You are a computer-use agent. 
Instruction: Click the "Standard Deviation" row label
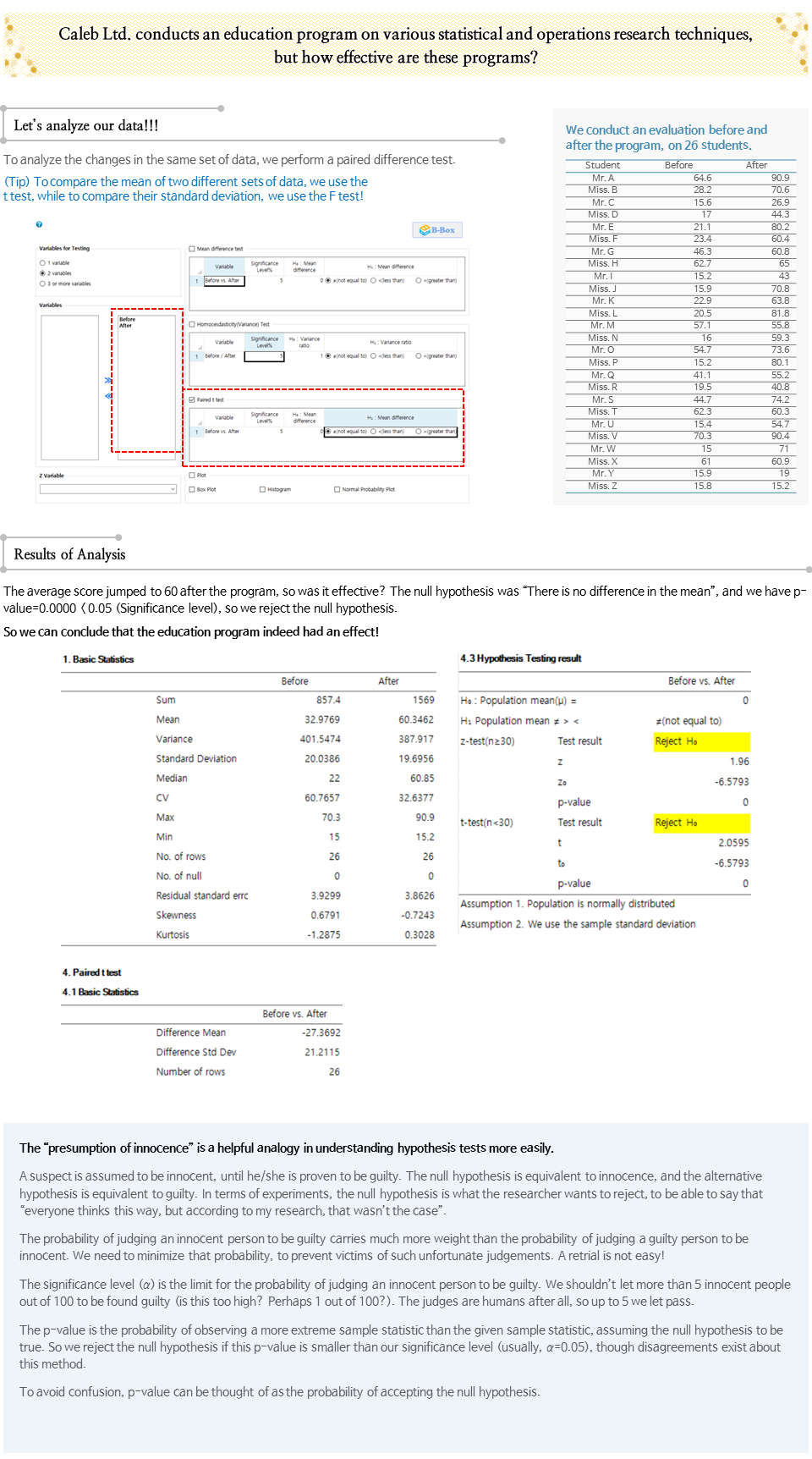coord(196,759)
